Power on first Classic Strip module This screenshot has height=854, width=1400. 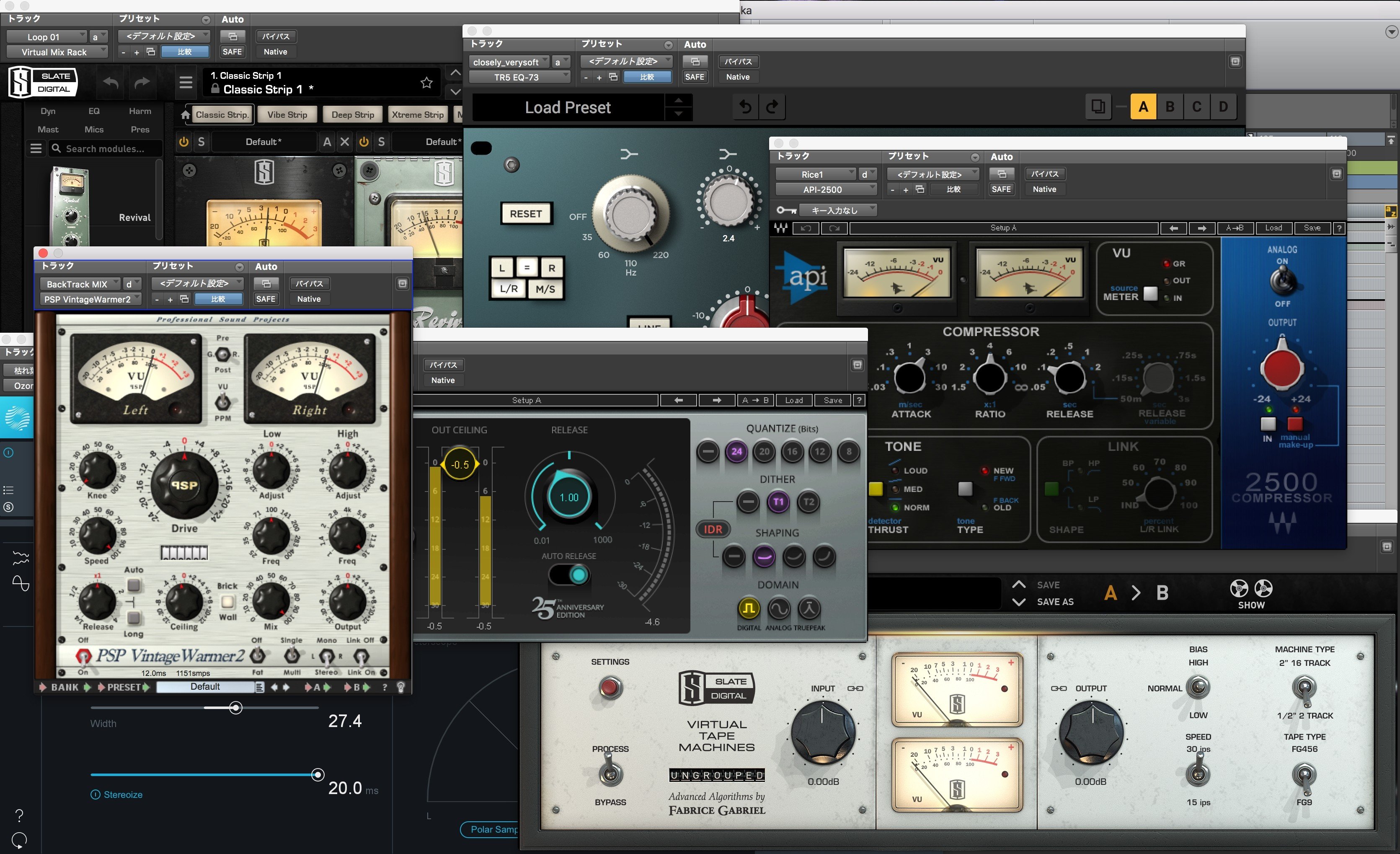[x=183, y=142]
